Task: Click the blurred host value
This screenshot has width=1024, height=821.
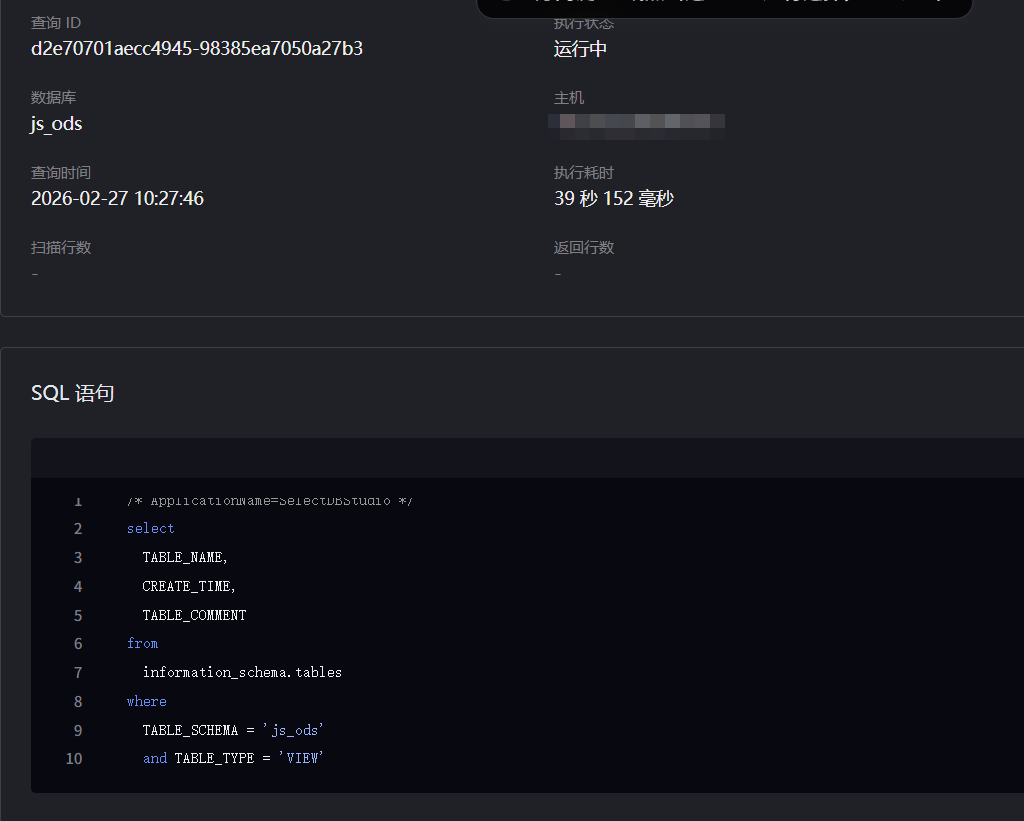Action: [x=637, y=122]
